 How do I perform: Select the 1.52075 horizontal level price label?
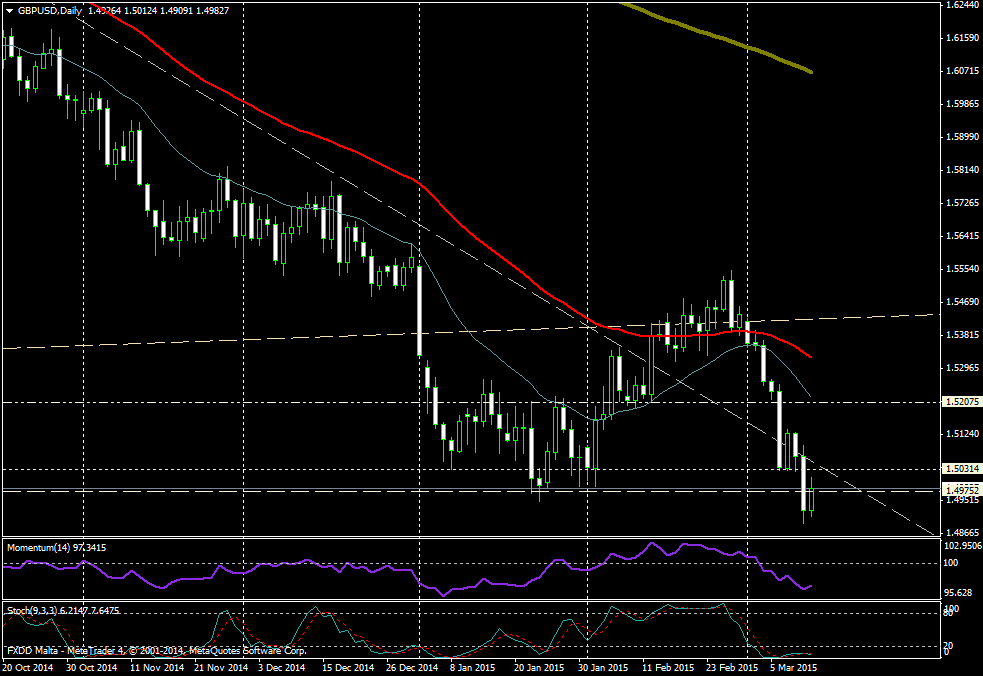click(x=961, y=402)
